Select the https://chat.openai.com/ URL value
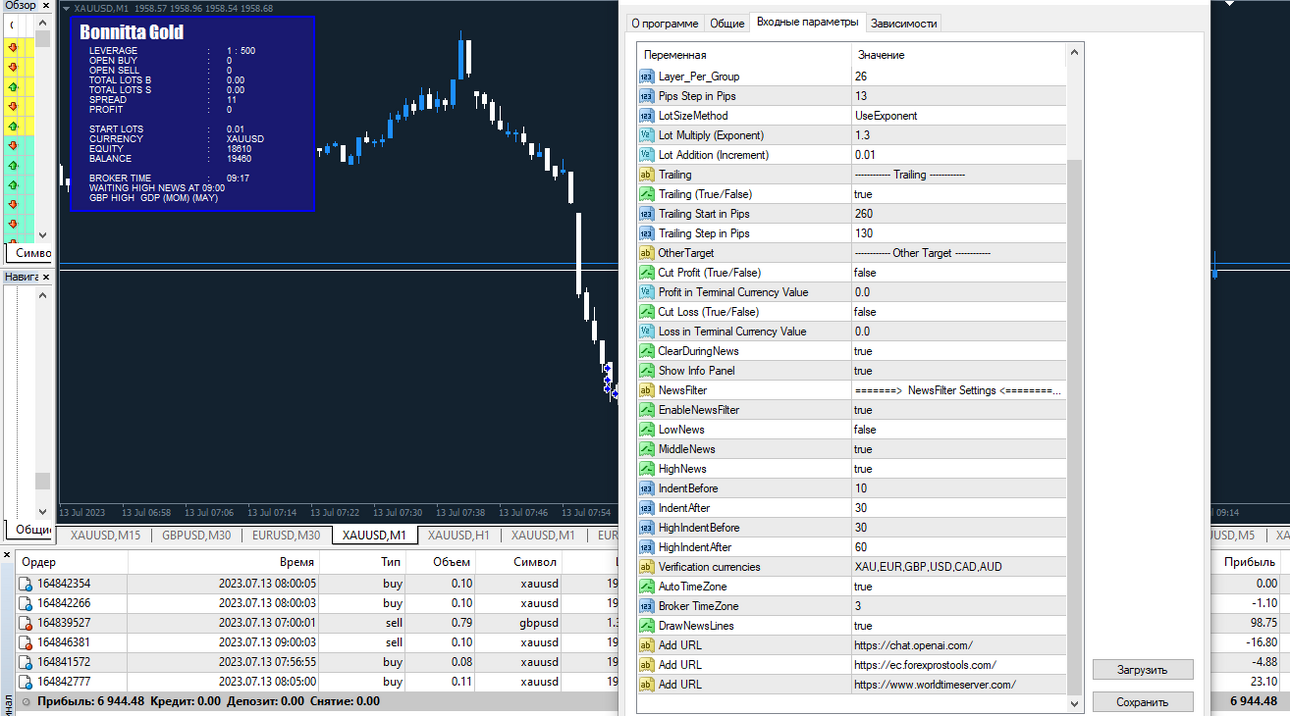This screenshot has width=1290, height=716. point(958,645)
